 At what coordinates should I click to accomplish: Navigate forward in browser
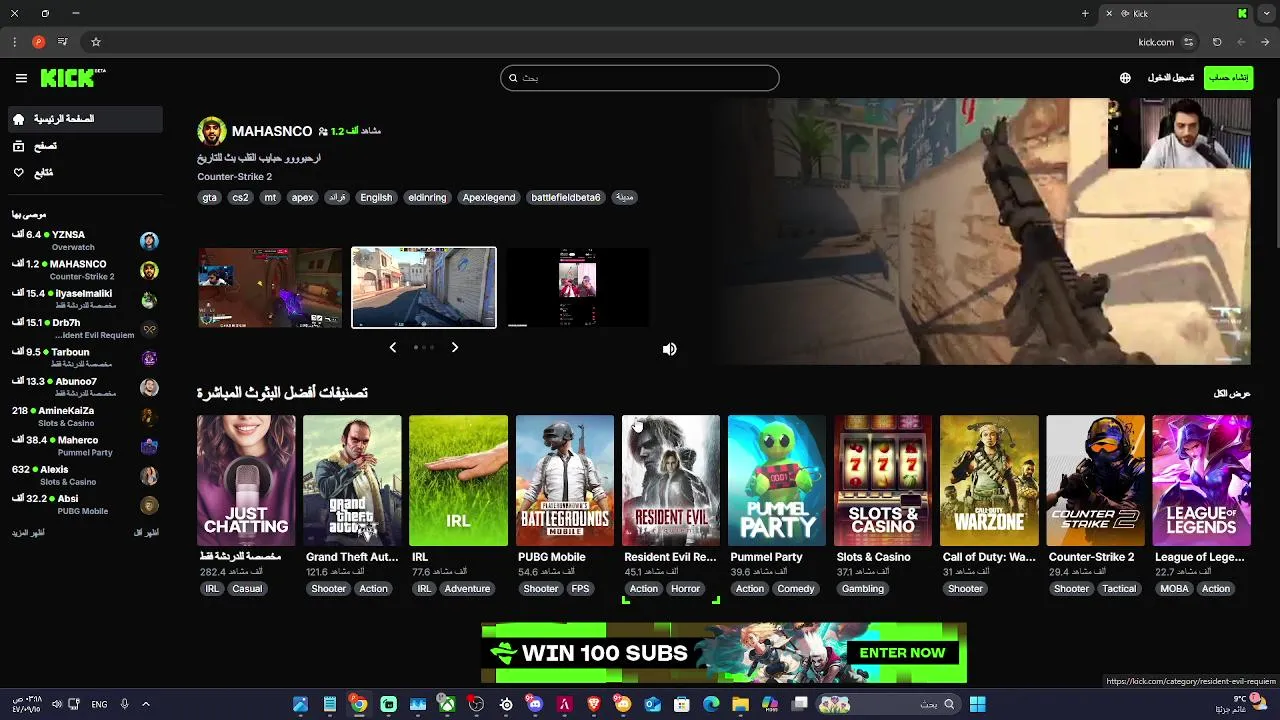tap(1241, 42)
